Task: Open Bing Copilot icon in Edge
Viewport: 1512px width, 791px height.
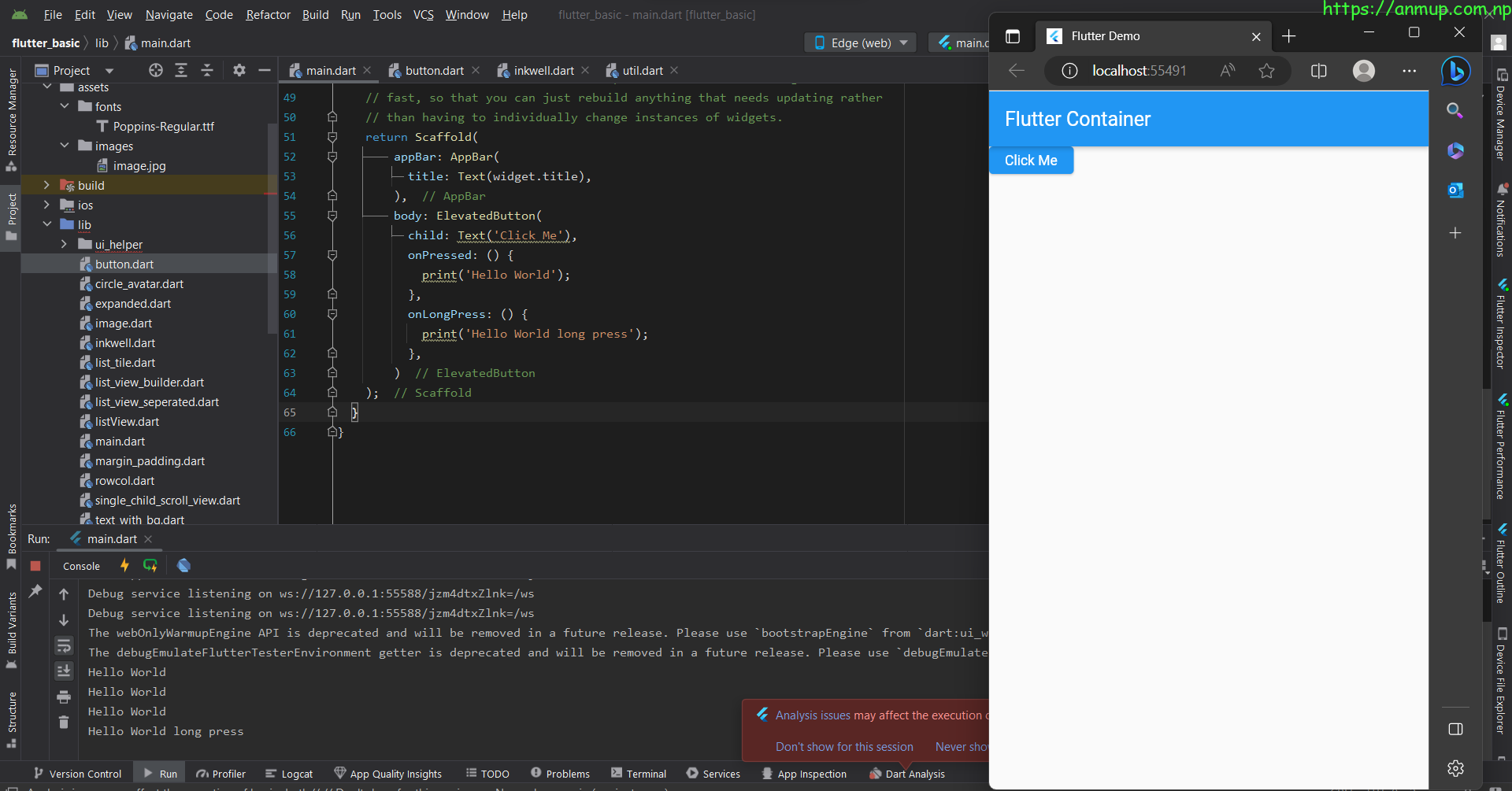Action: pos(1455,72)
